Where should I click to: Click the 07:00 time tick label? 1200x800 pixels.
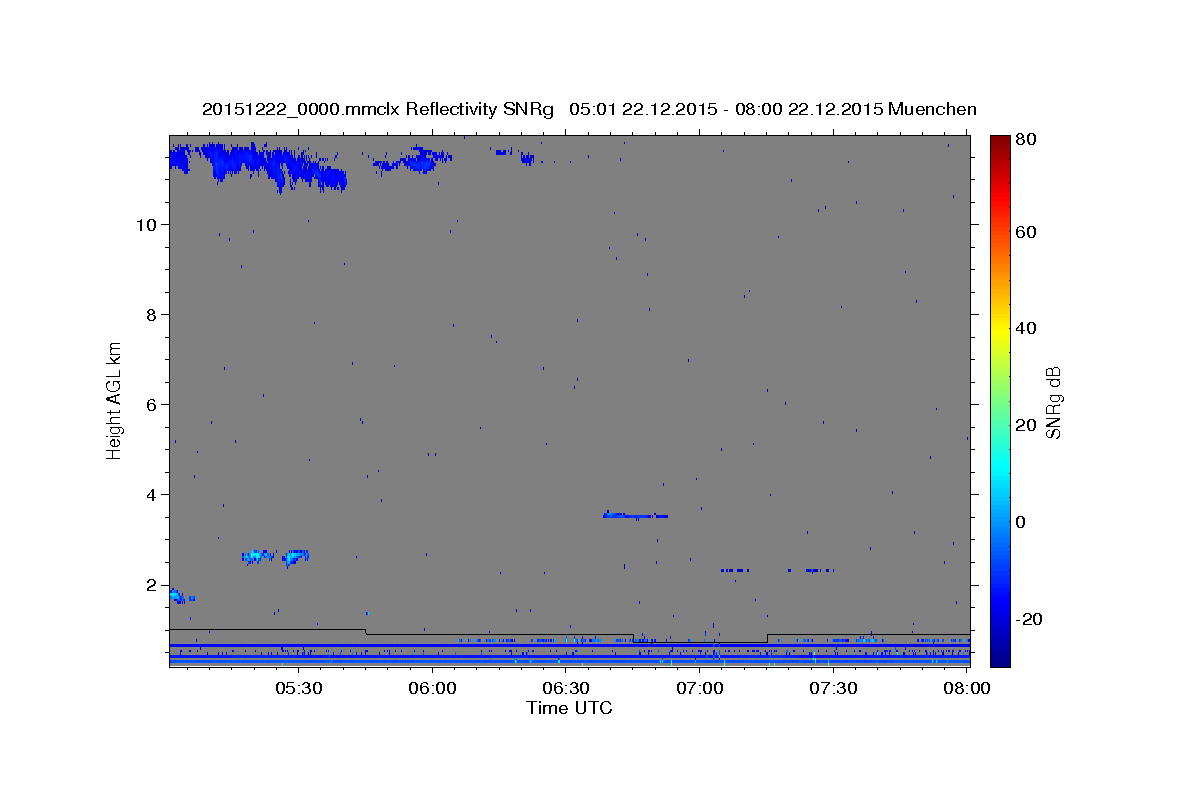[x=700, y=688]
